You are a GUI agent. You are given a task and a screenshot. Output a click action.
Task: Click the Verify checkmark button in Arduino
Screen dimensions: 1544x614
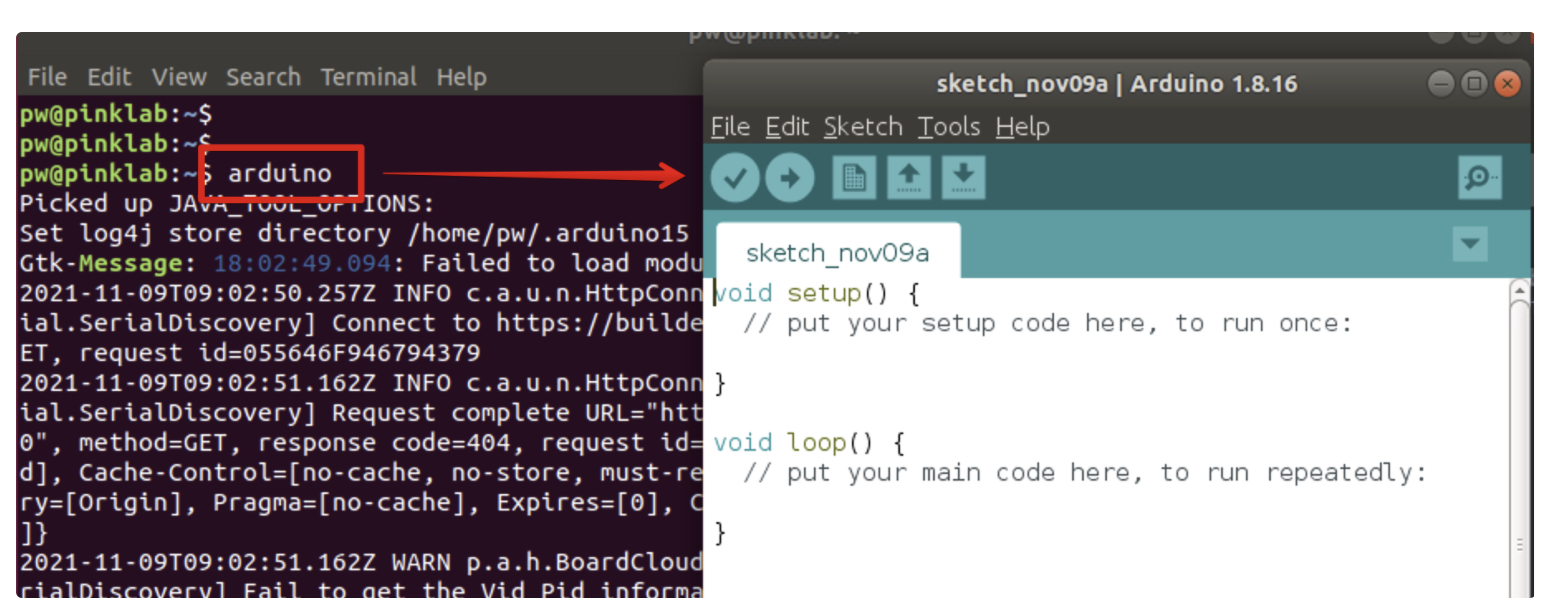coord(735,179)
